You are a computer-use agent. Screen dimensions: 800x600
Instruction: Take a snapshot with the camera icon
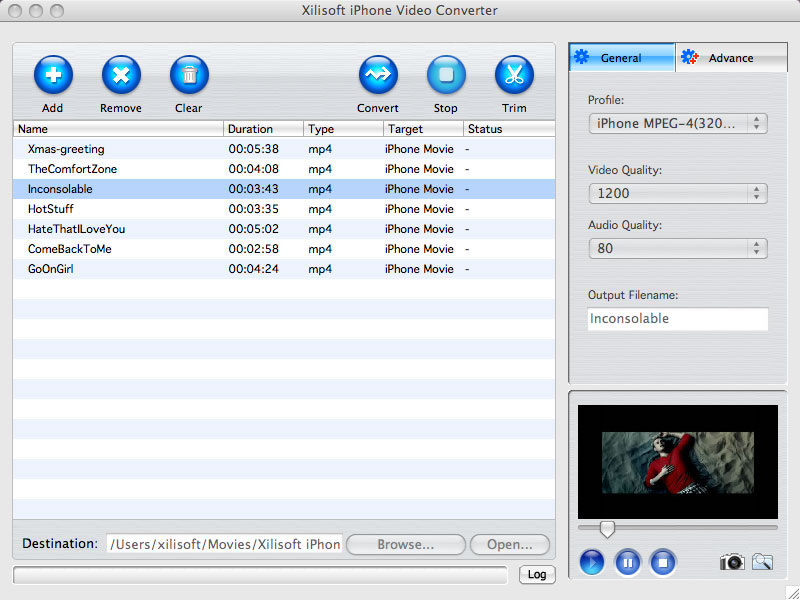point(731,562)
